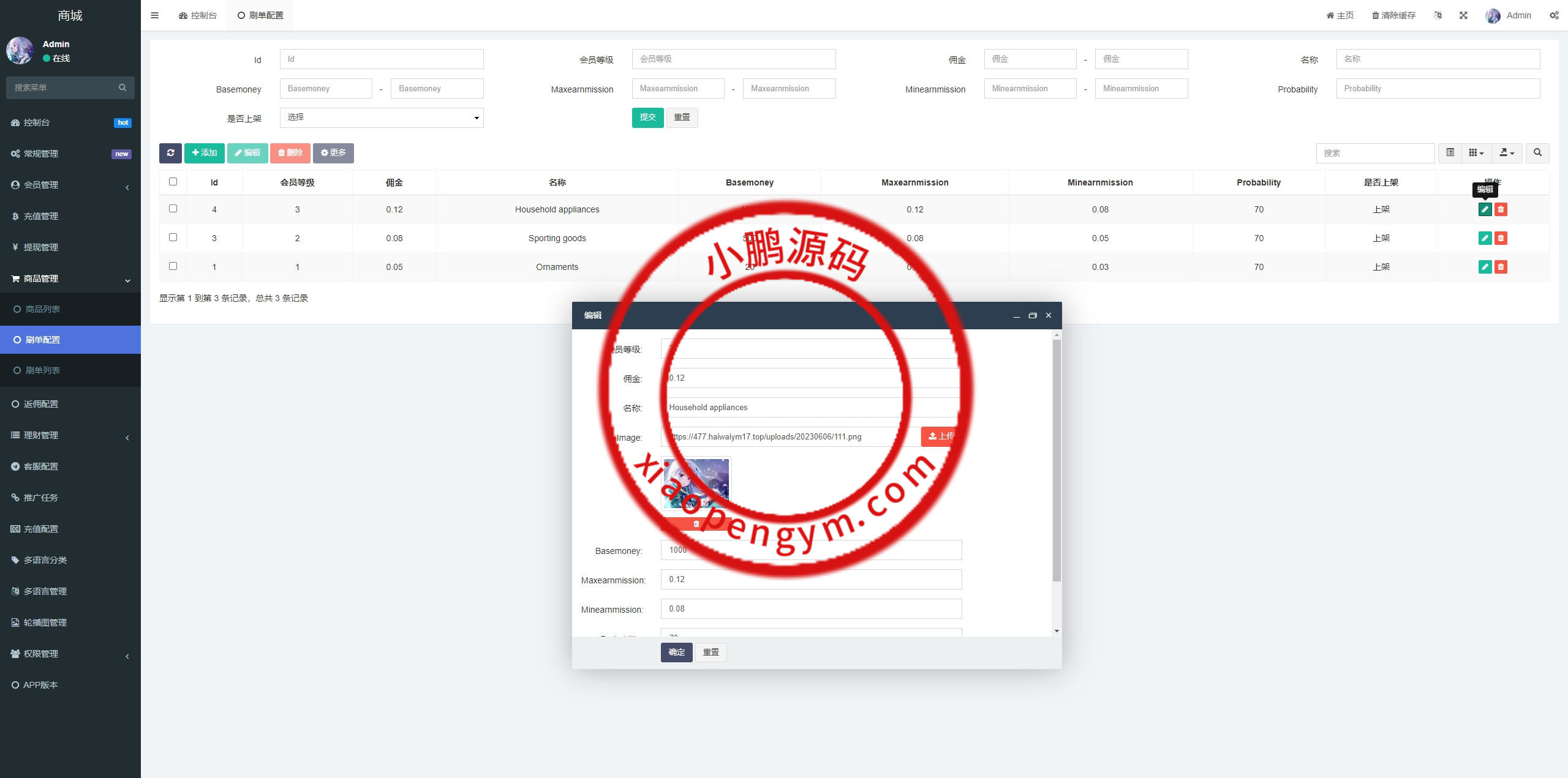
Task: Click the Admin avatar in the sidebar
Action: (20, 51)
